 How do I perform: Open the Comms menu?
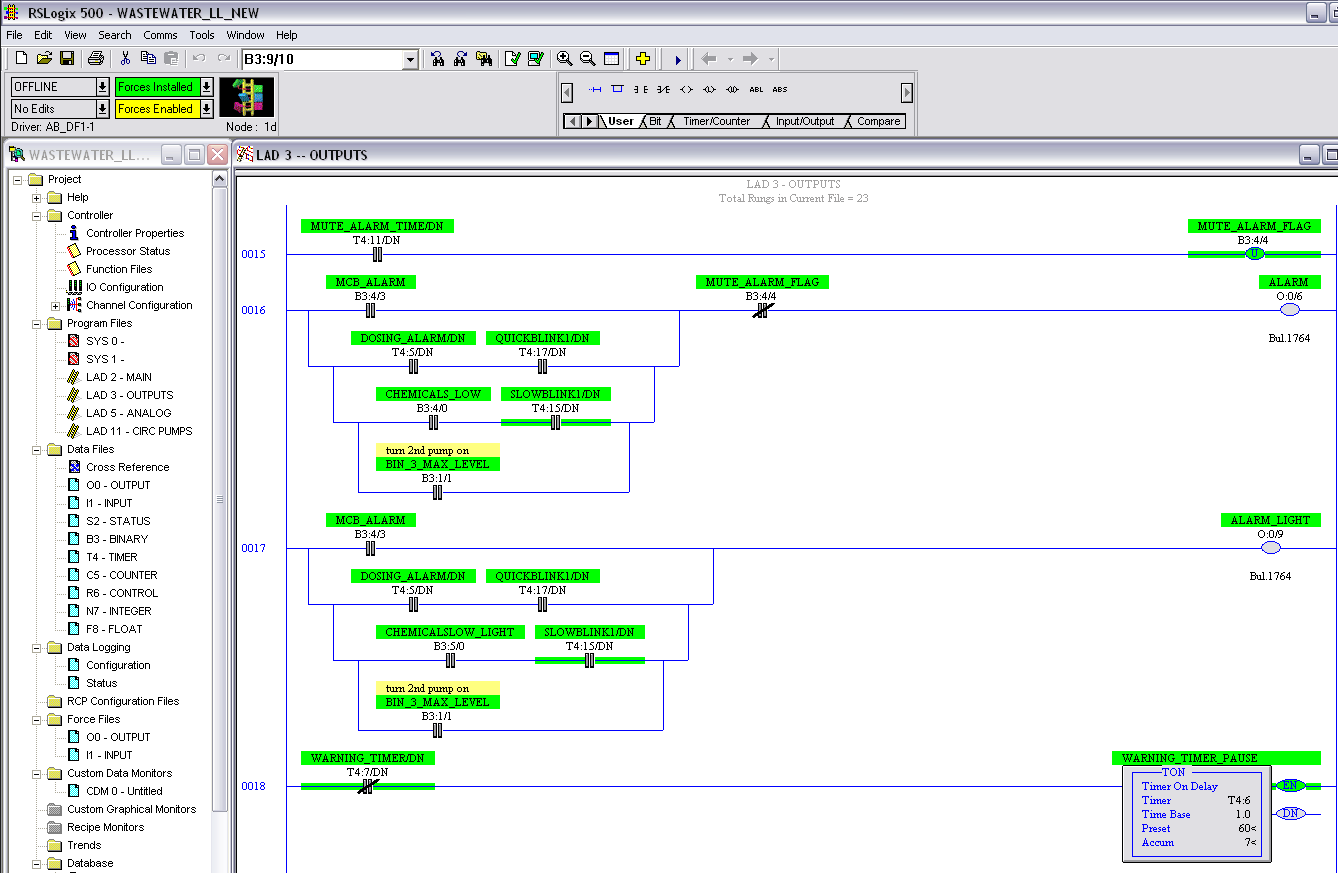click(160, 35)
